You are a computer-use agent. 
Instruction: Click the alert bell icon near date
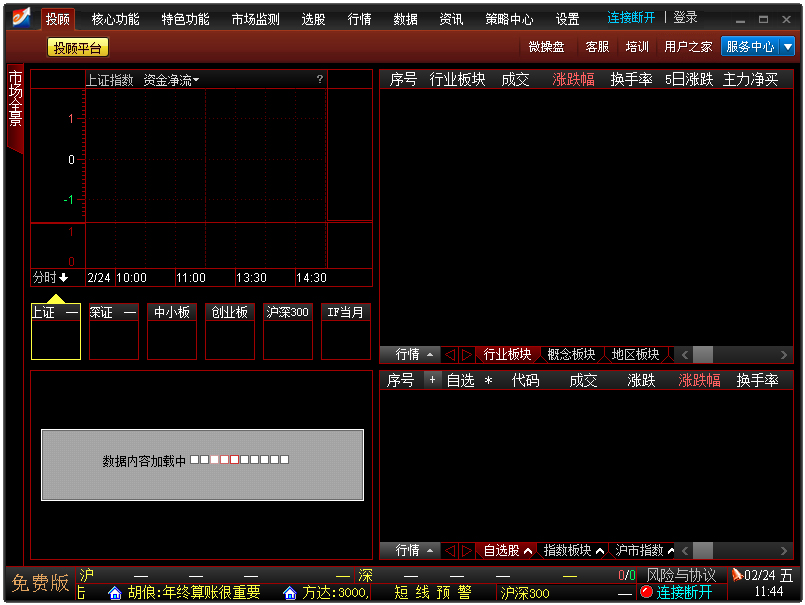737,574
